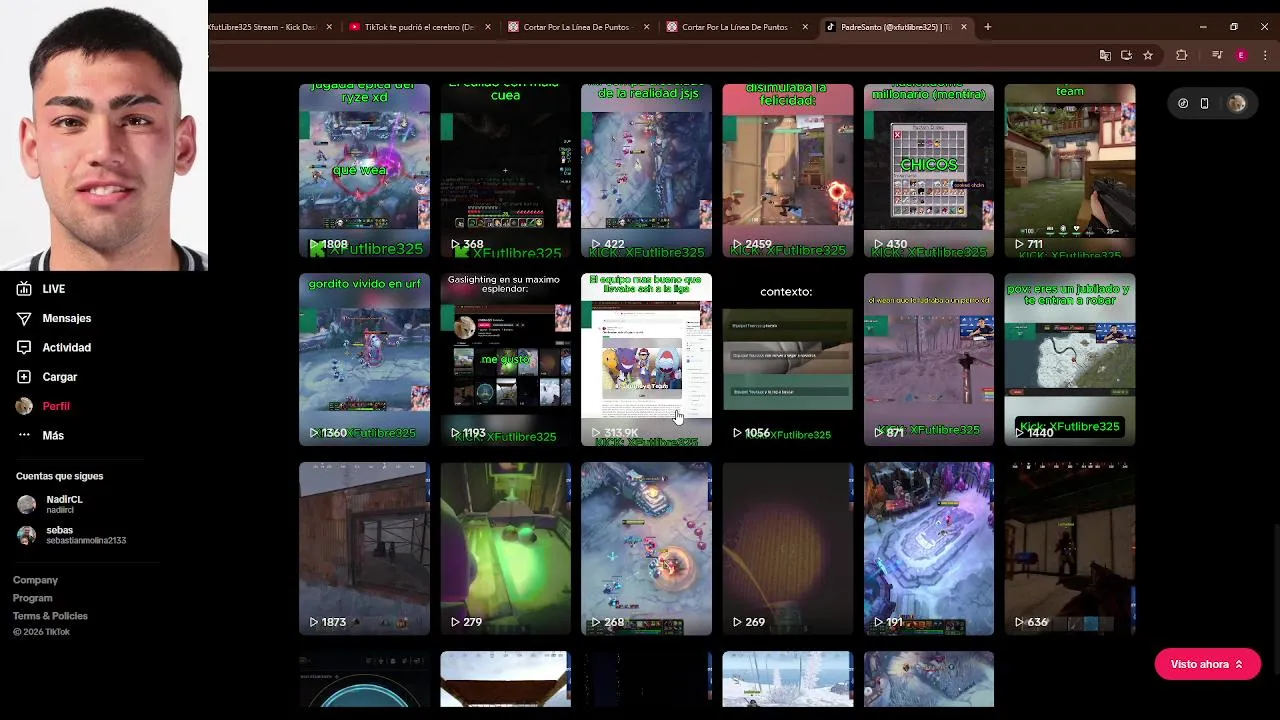Close the TikTok te pudrió el cerebro tab
Screen dimensions: 1280x720
click(488, 27)
